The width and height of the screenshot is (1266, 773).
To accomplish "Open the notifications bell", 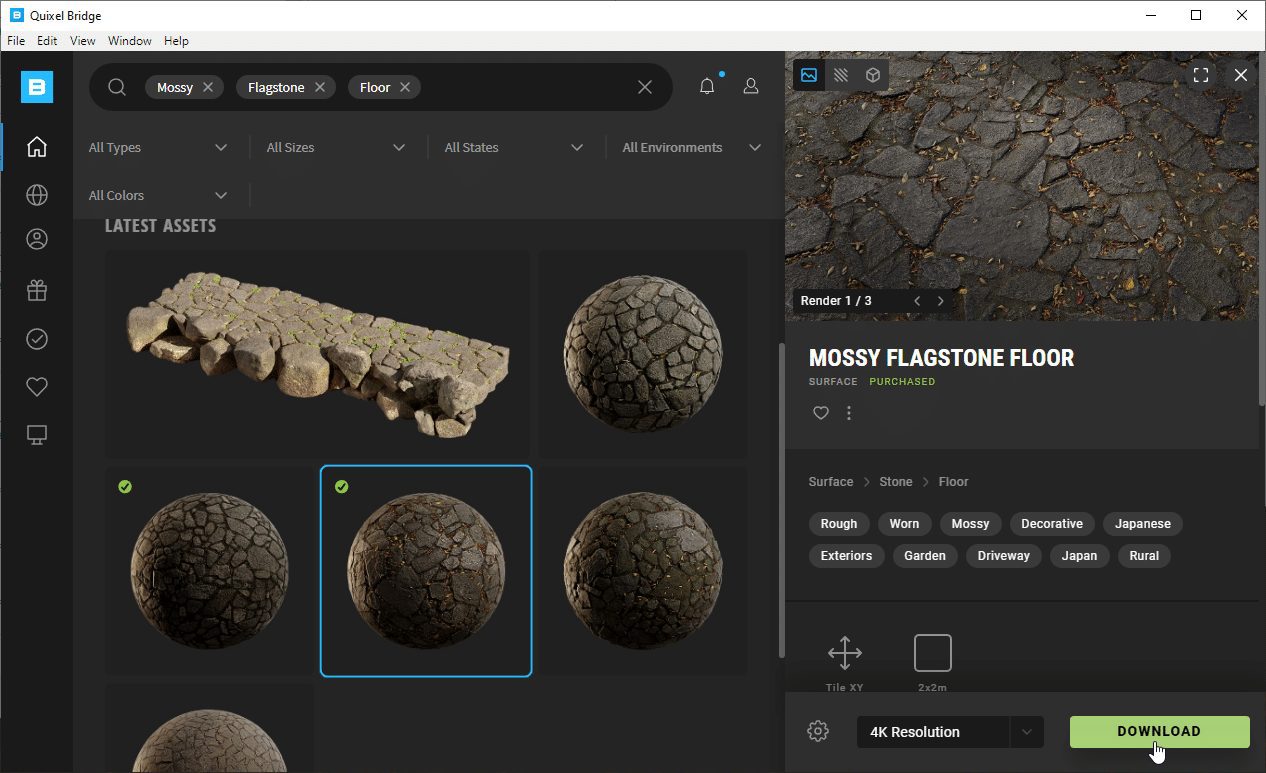I will point(707,87).
